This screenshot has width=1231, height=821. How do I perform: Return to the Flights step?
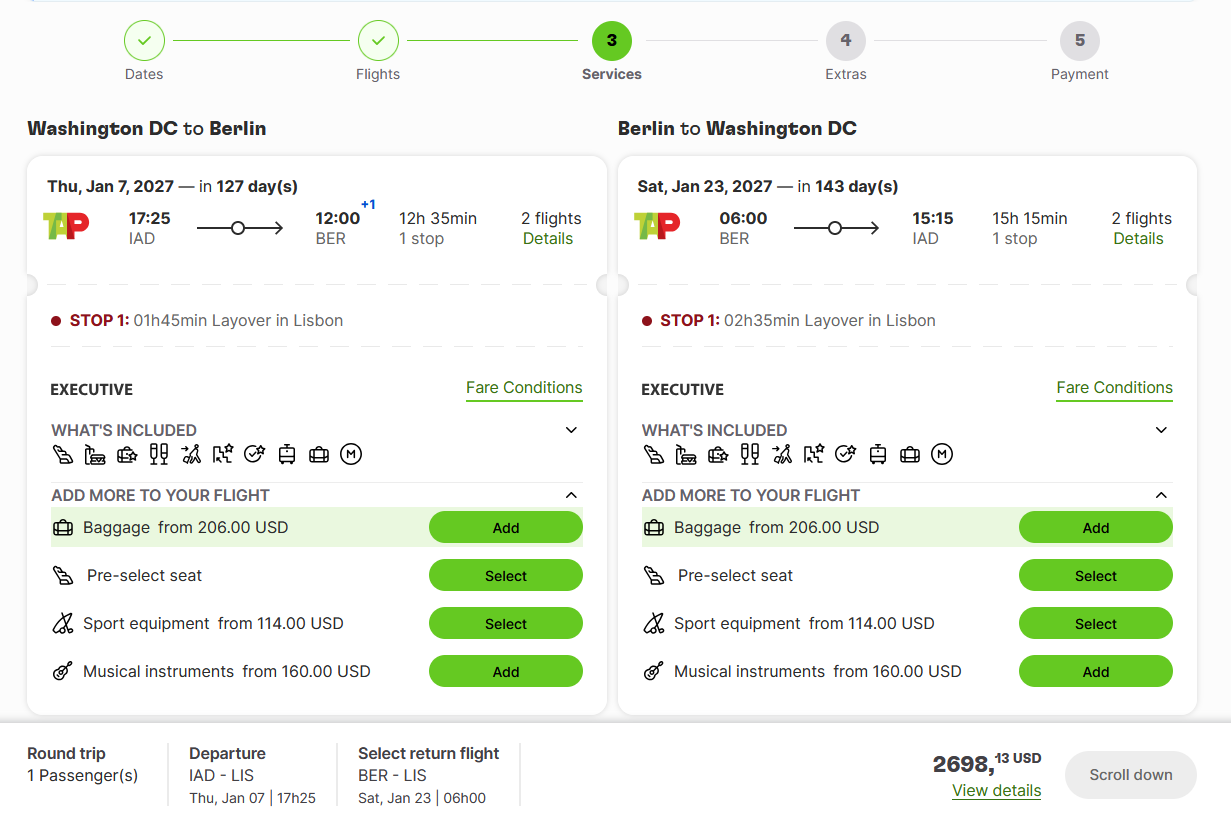click(378, 41)
